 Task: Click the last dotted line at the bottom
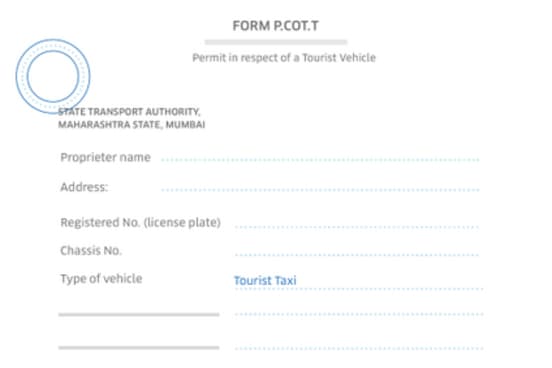(359, 348)
